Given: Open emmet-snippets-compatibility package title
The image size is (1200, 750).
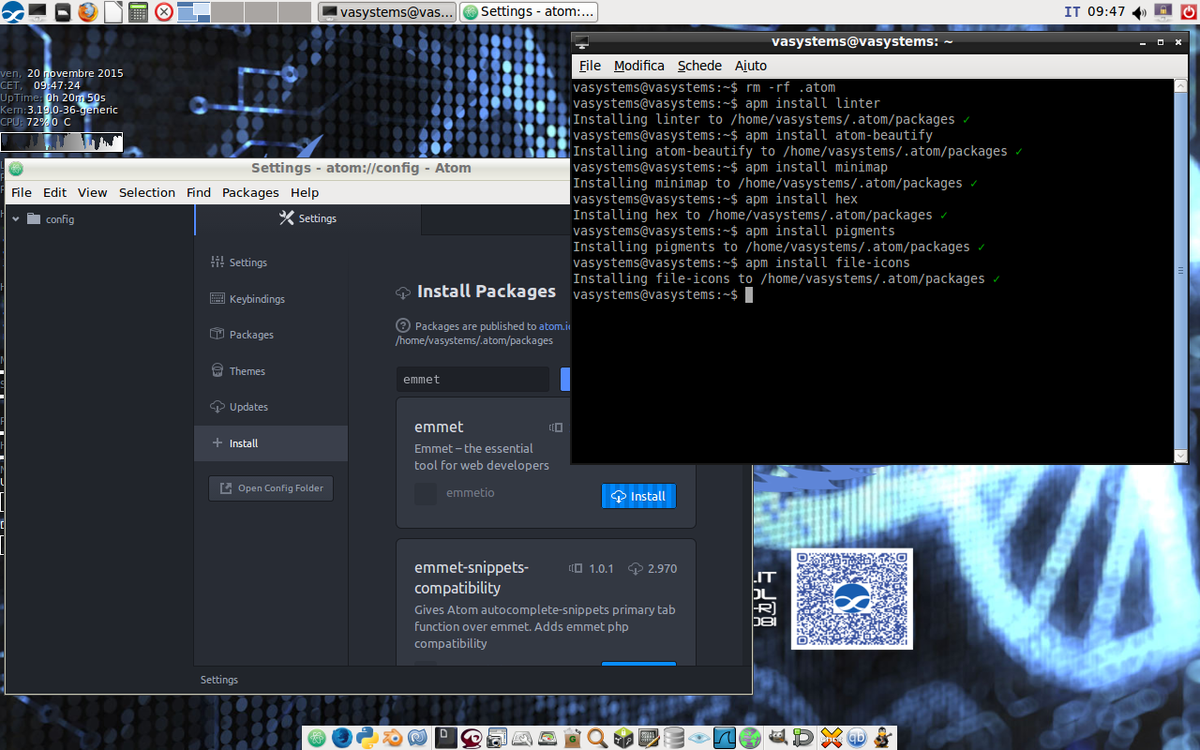Looking at the screenshot, I should pos(472,578).
